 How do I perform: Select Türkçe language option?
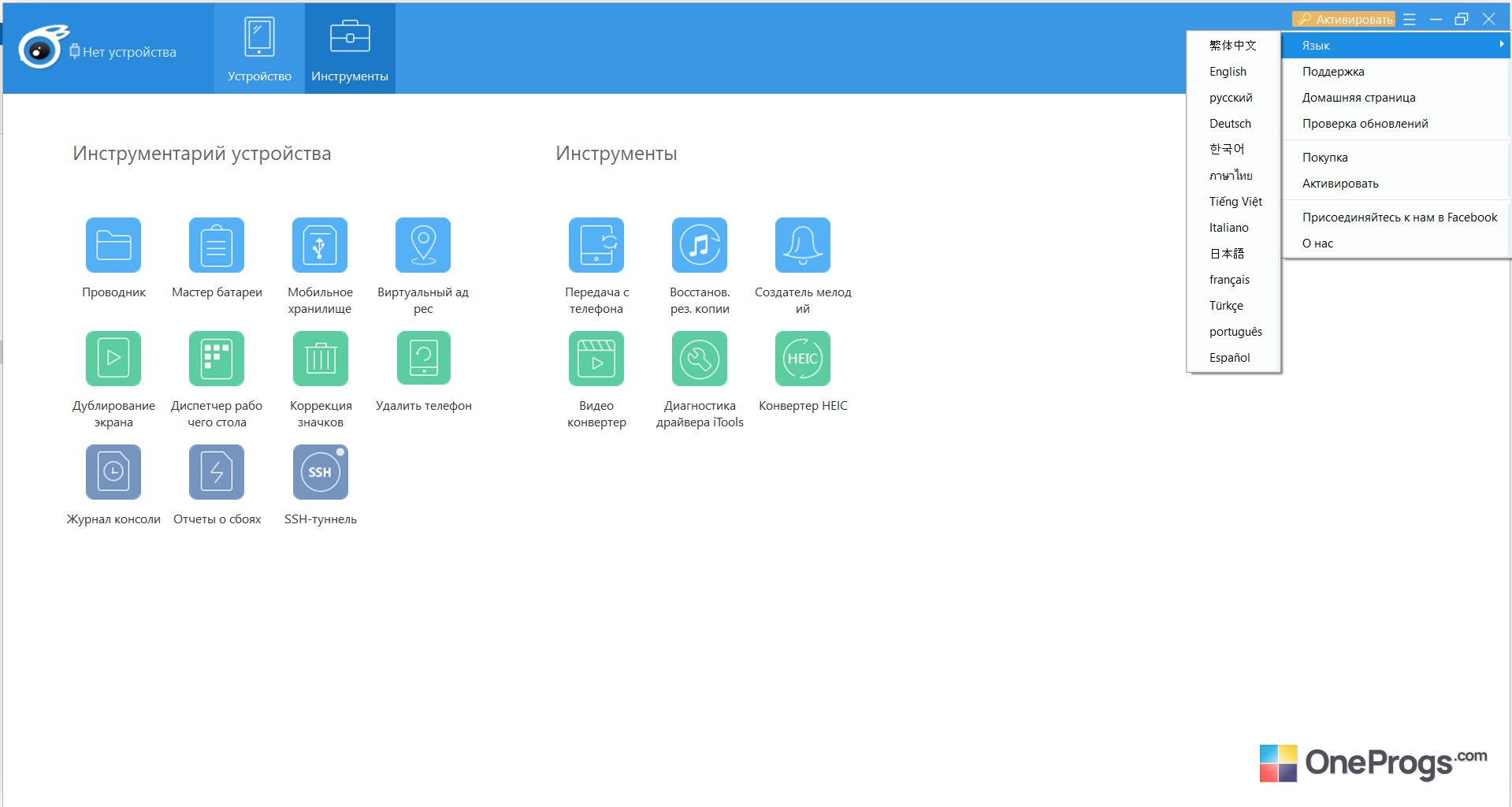point(1234,306)
